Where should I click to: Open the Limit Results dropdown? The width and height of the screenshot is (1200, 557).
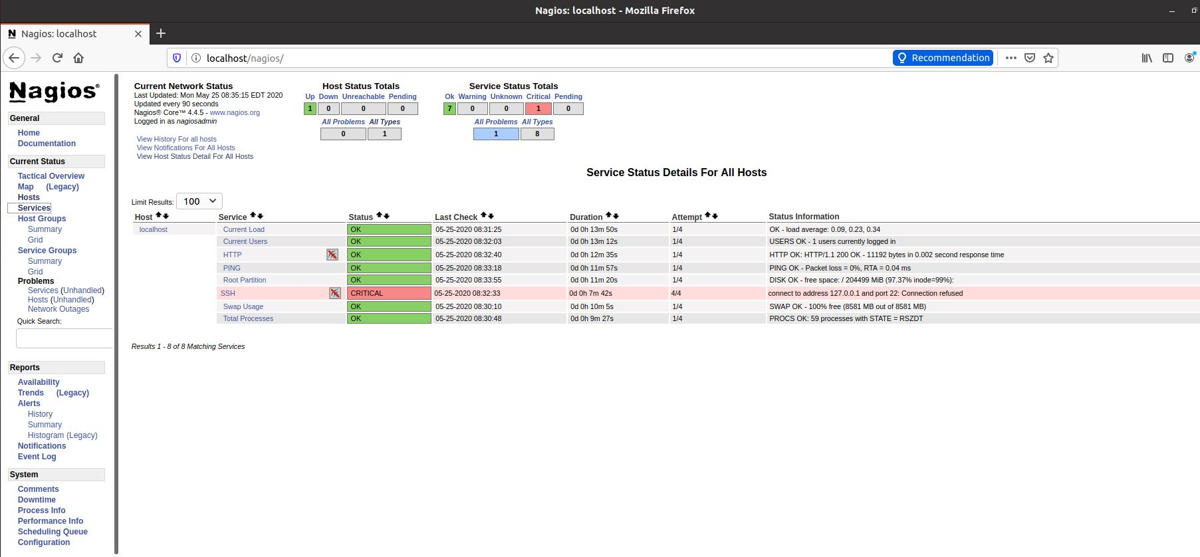[199, 201]
